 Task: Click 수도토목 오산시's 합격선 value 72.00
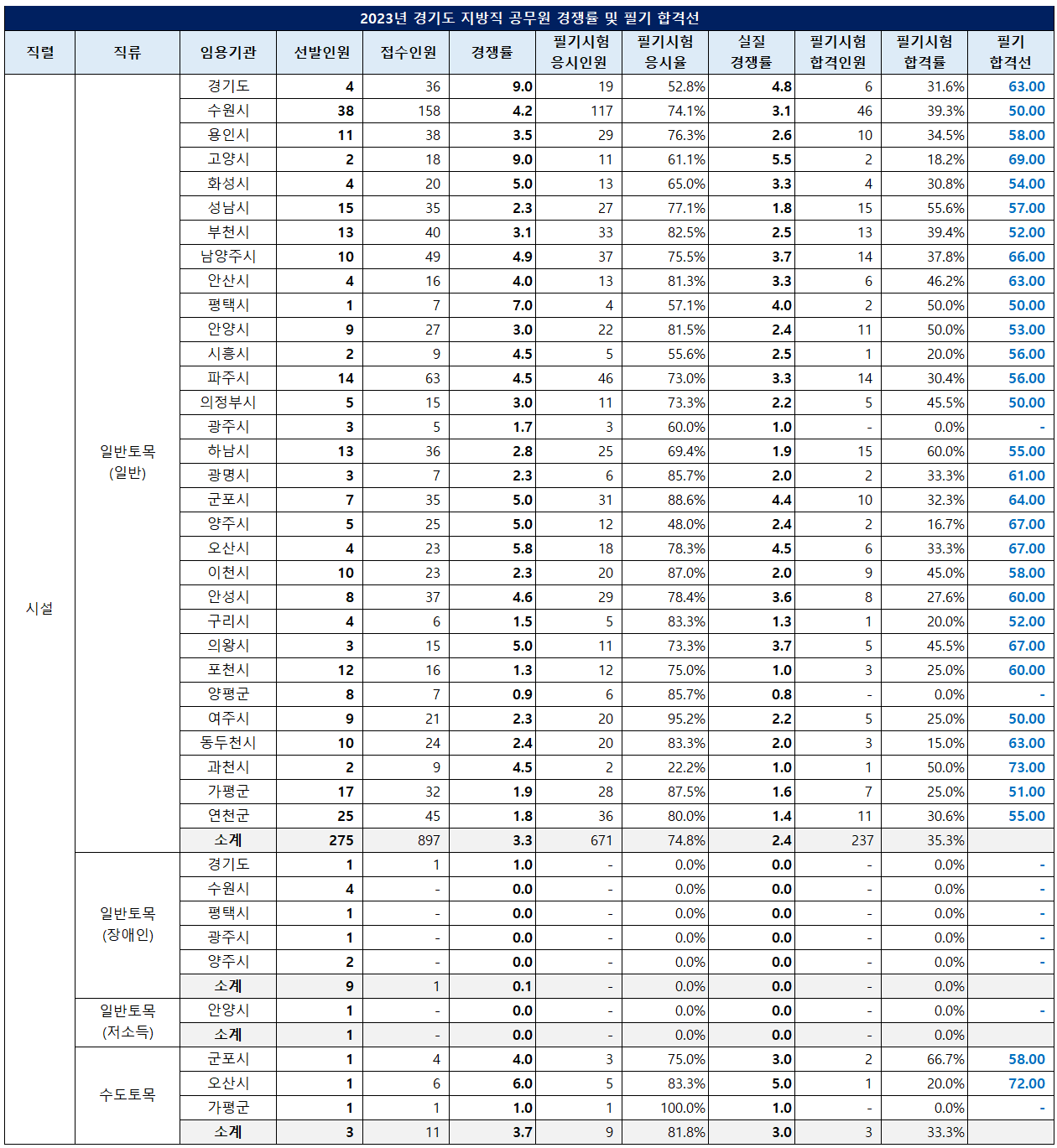(x=1027, y=1083)
